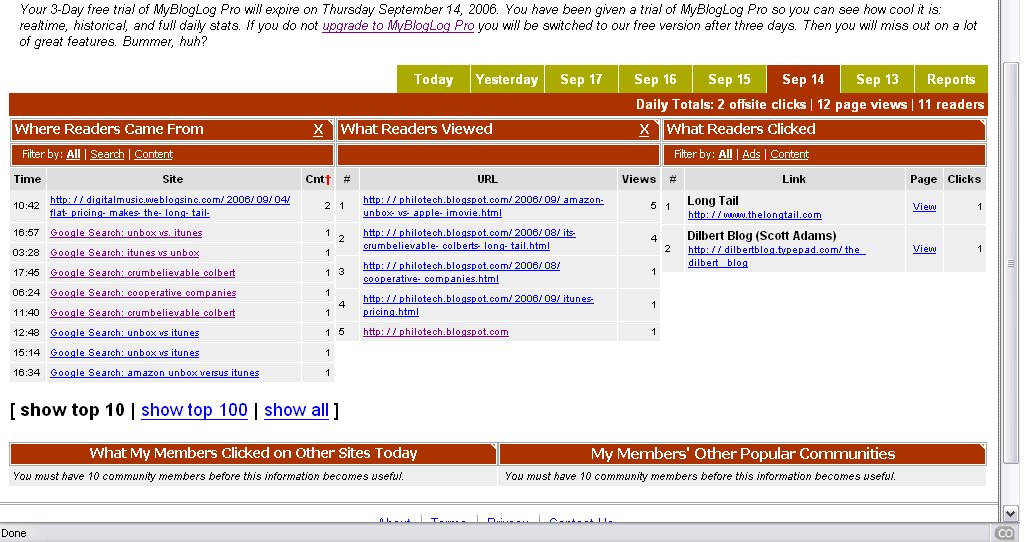The width and height of the screenshot is (1024, 542).
Task: Open the cooperative-companies.html URL
Action: 461,272
